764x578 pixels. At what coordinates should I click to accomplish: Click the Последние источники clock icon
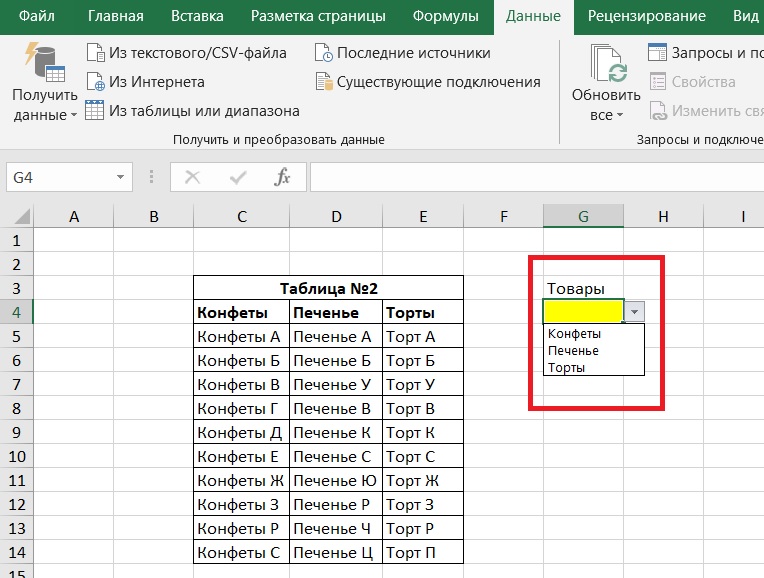click(324, 53)
